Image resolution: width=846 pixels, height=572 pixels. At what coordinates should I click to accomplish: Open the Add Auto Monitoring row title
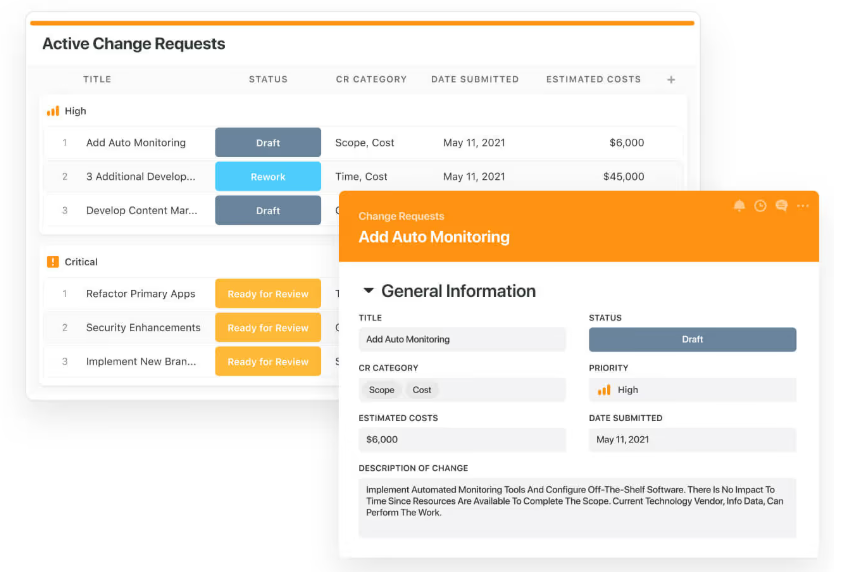point(136,142)
